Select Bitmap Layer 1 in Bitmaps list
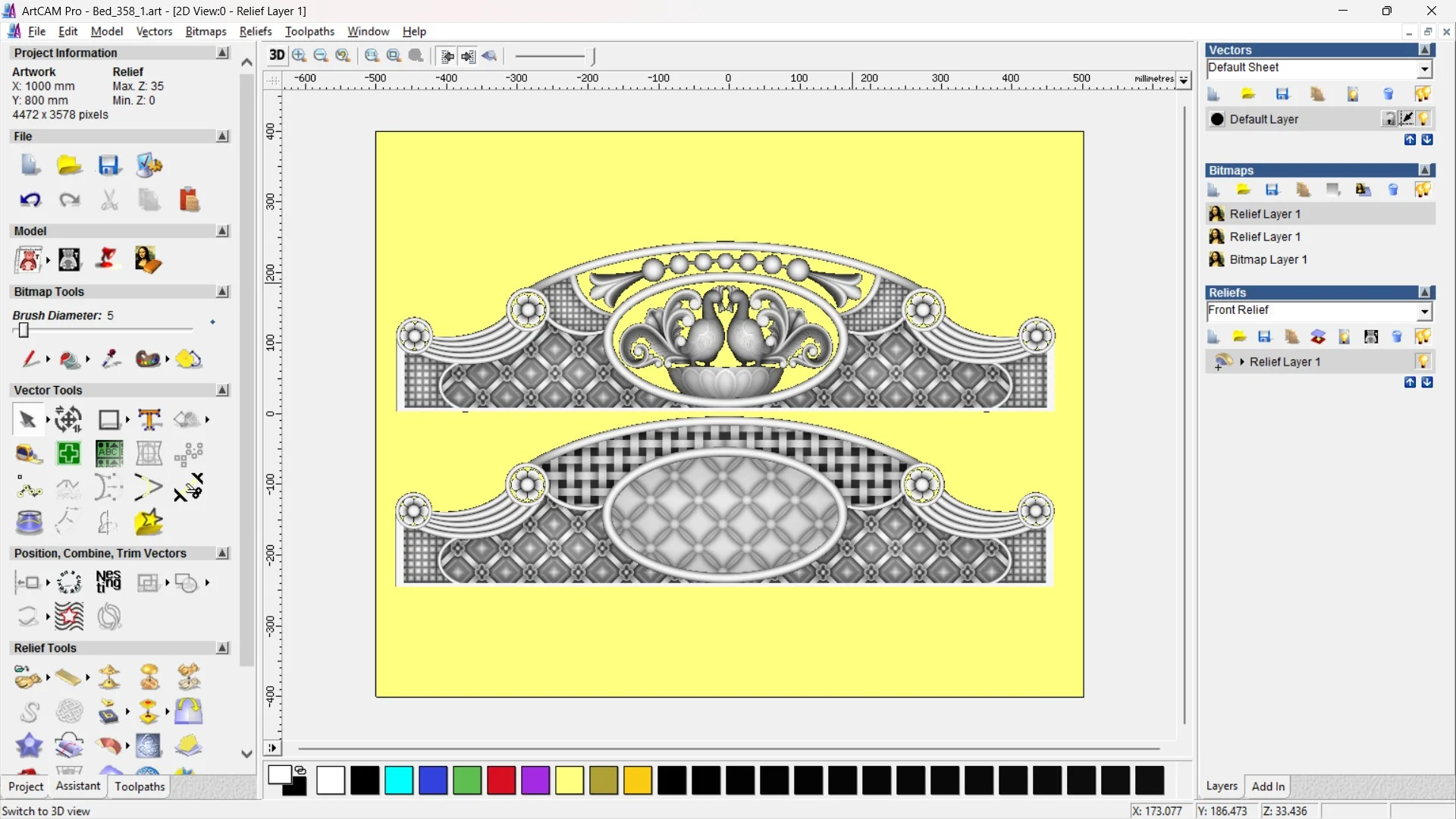This screenshot has width=1456, height=819. click(x=1268, y=259)
